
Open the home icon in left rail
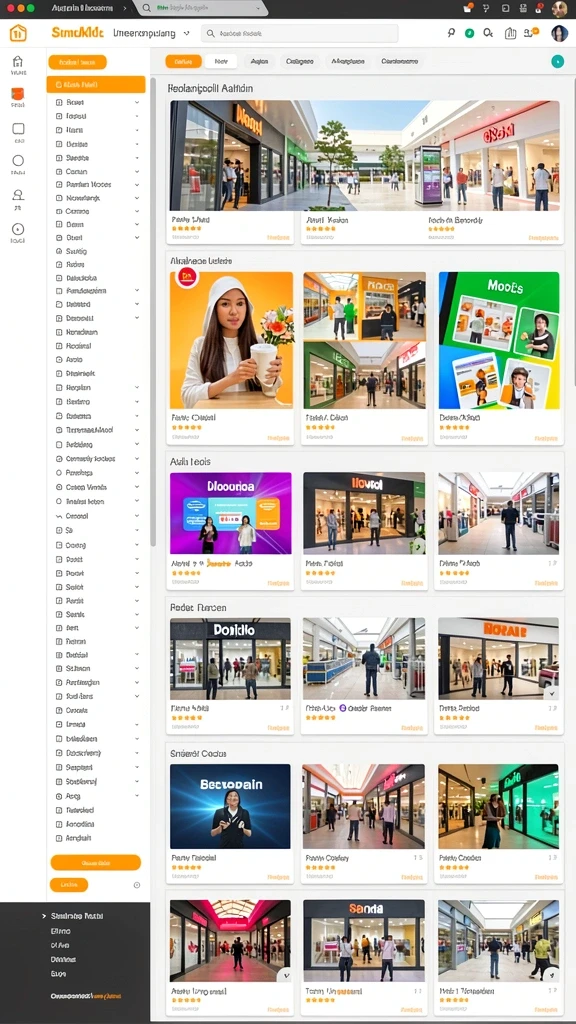click(x=18, y=62)
